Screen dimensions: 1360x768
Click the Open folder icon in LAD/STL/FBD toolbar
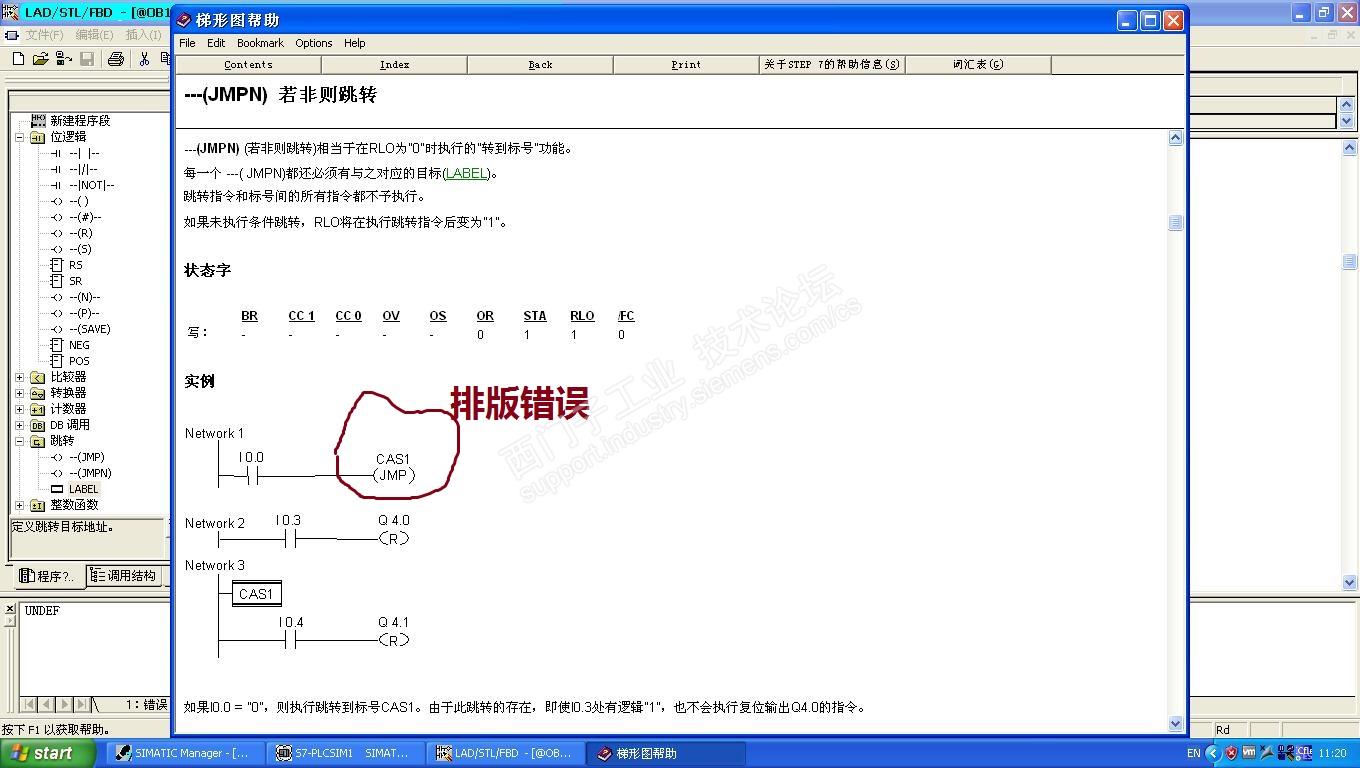click(x=40, y=59)
